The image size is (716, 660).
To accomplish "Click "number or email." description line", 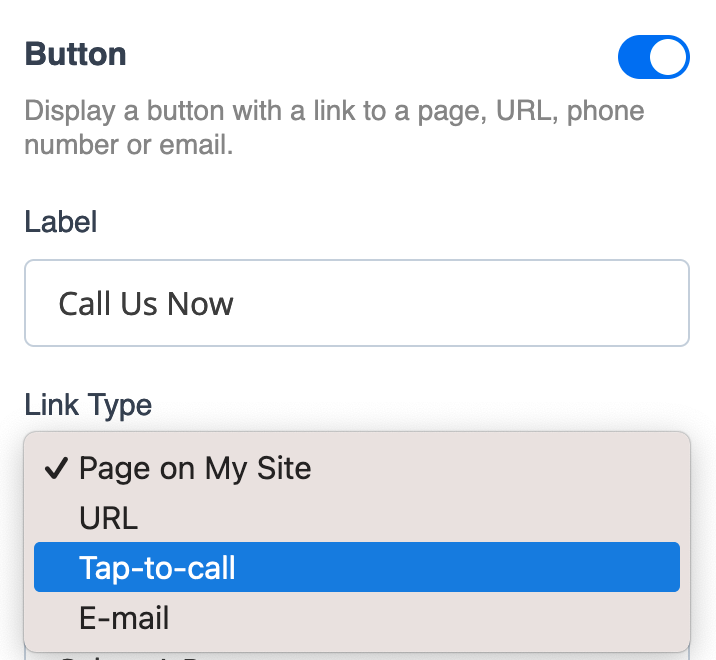I will (129, 145).
